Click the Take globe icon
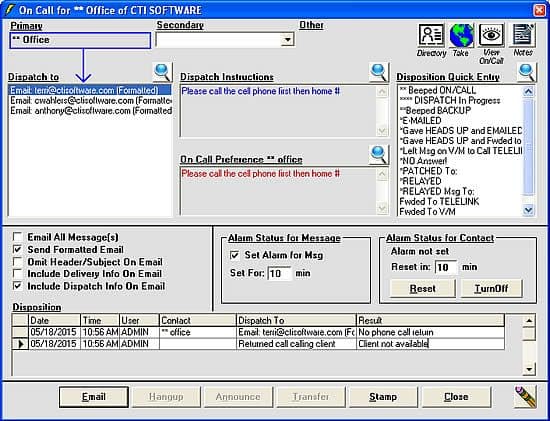Viewport: 550px width, 421px height. tap(461, 35)
